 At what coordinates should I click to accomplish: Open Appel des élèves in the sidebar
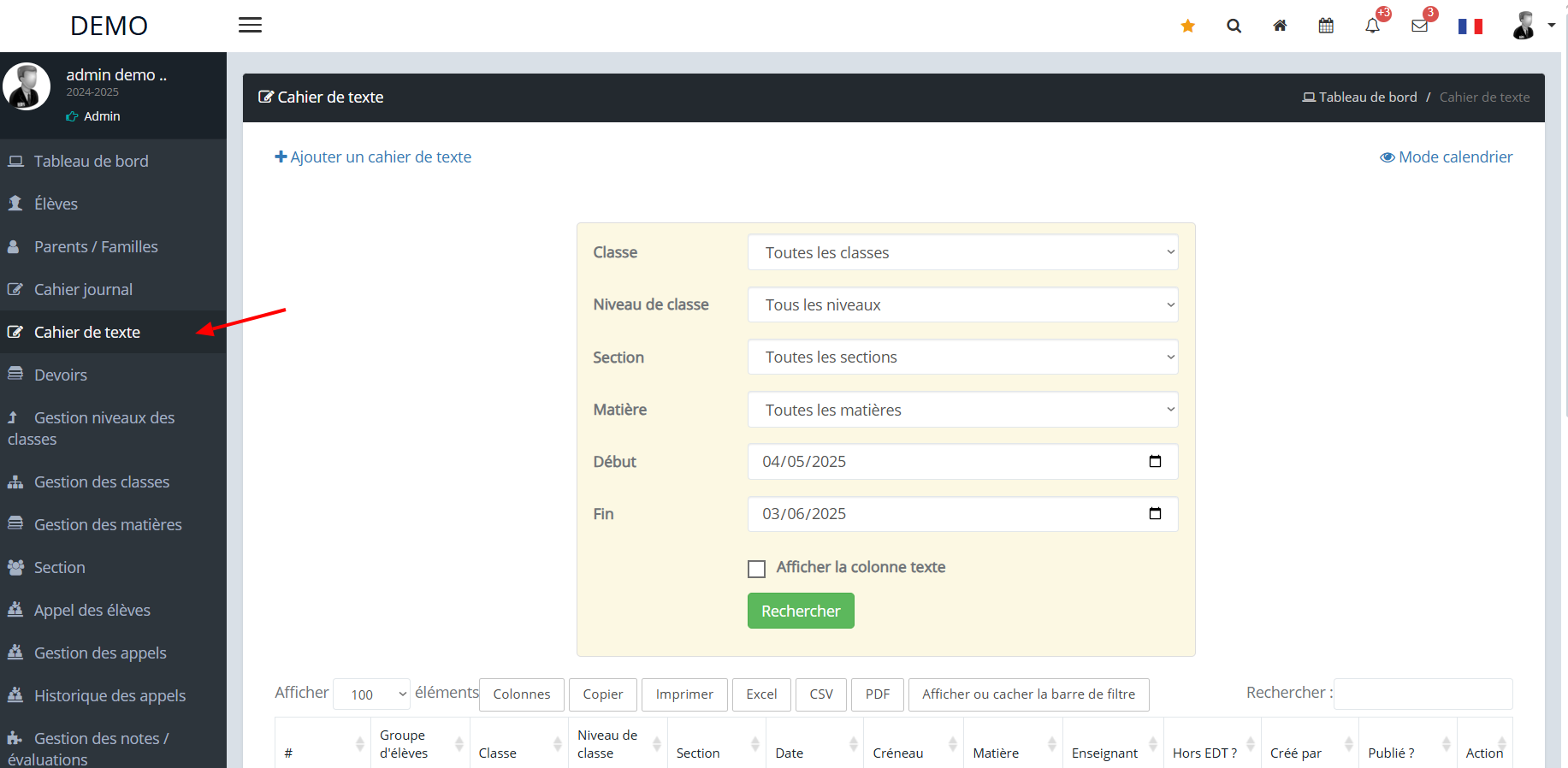coord(113,610)
